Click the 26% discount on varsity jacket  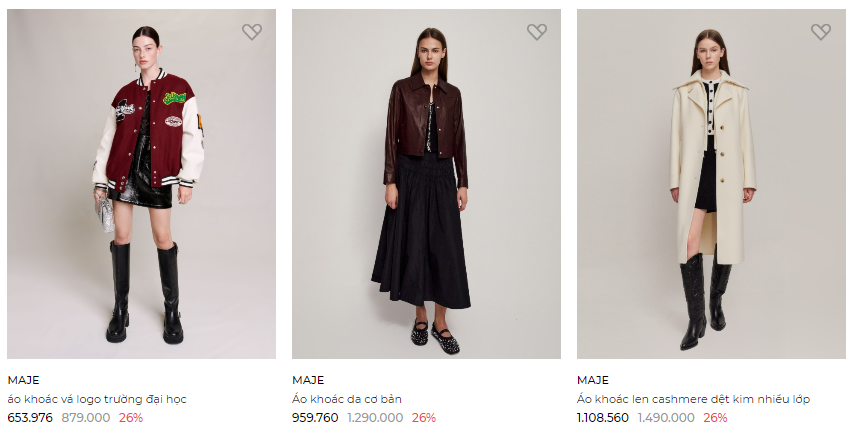pyautogui.click(x=131, y=418)
